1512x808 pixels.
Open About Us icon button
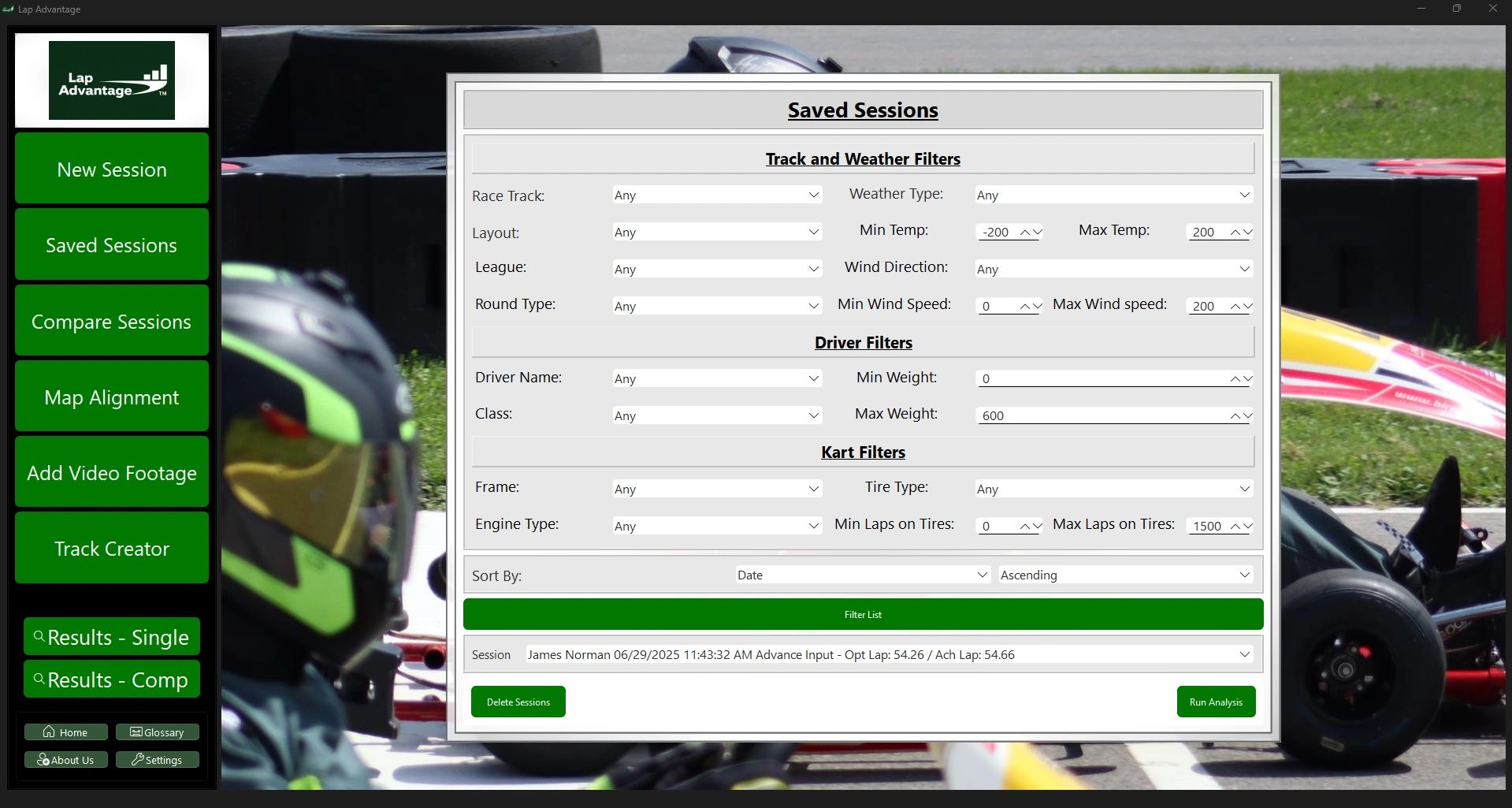[65, 760]
